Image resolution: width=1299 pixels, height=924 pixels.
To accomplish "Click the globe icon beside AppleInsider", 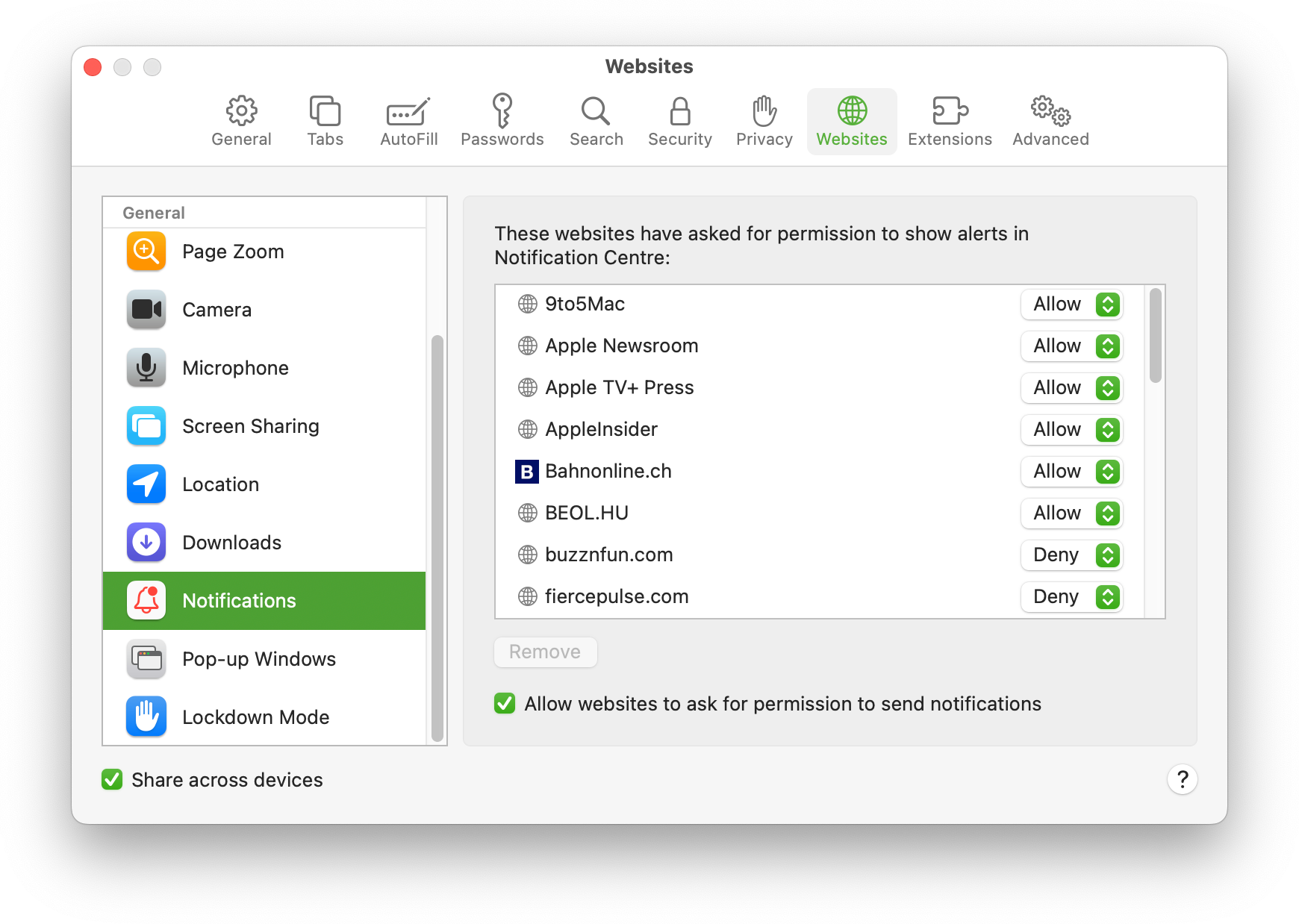I will [528, 429].
